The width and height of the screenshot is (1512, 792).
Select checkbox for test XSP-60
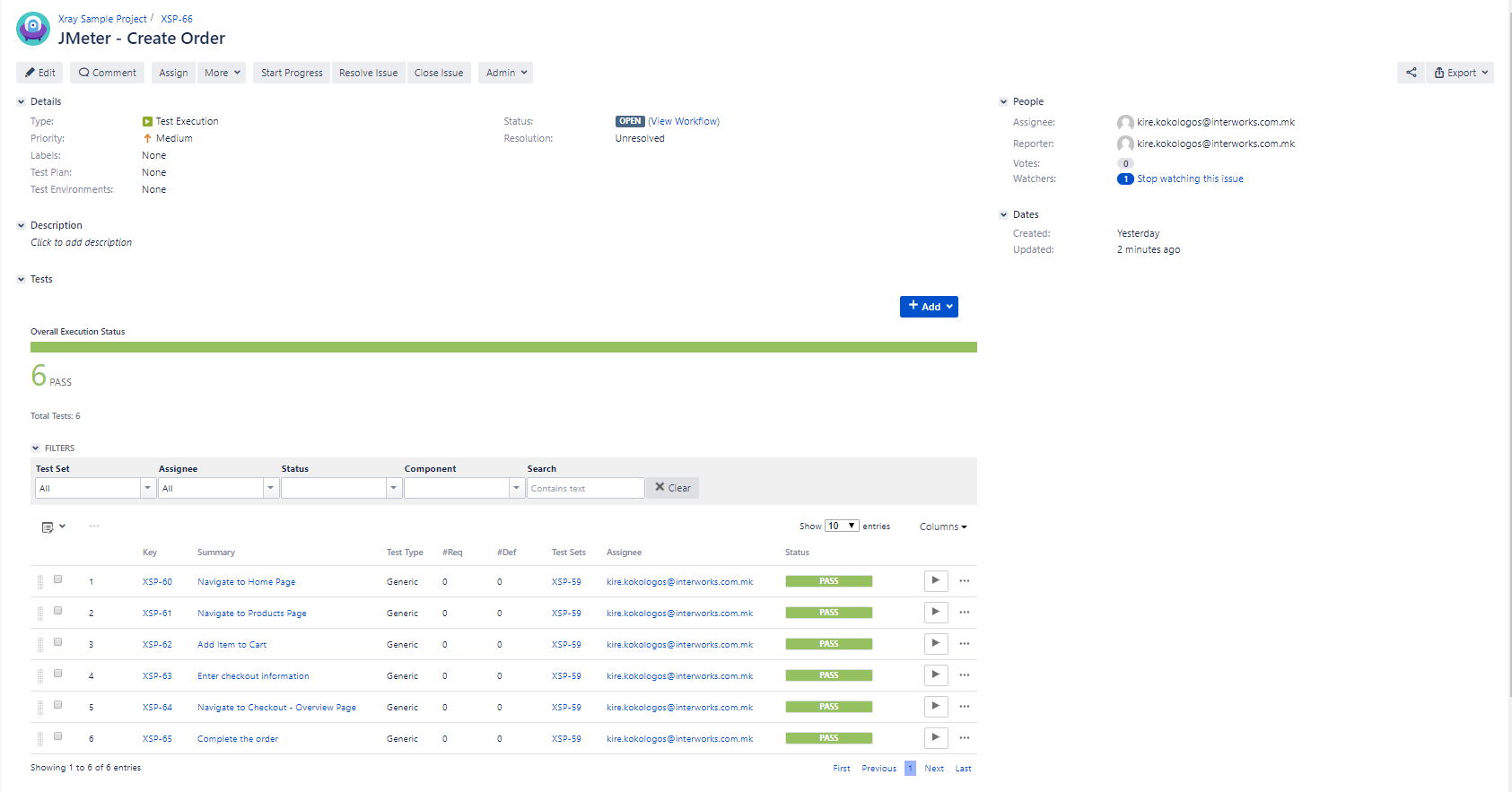(57, 579)
